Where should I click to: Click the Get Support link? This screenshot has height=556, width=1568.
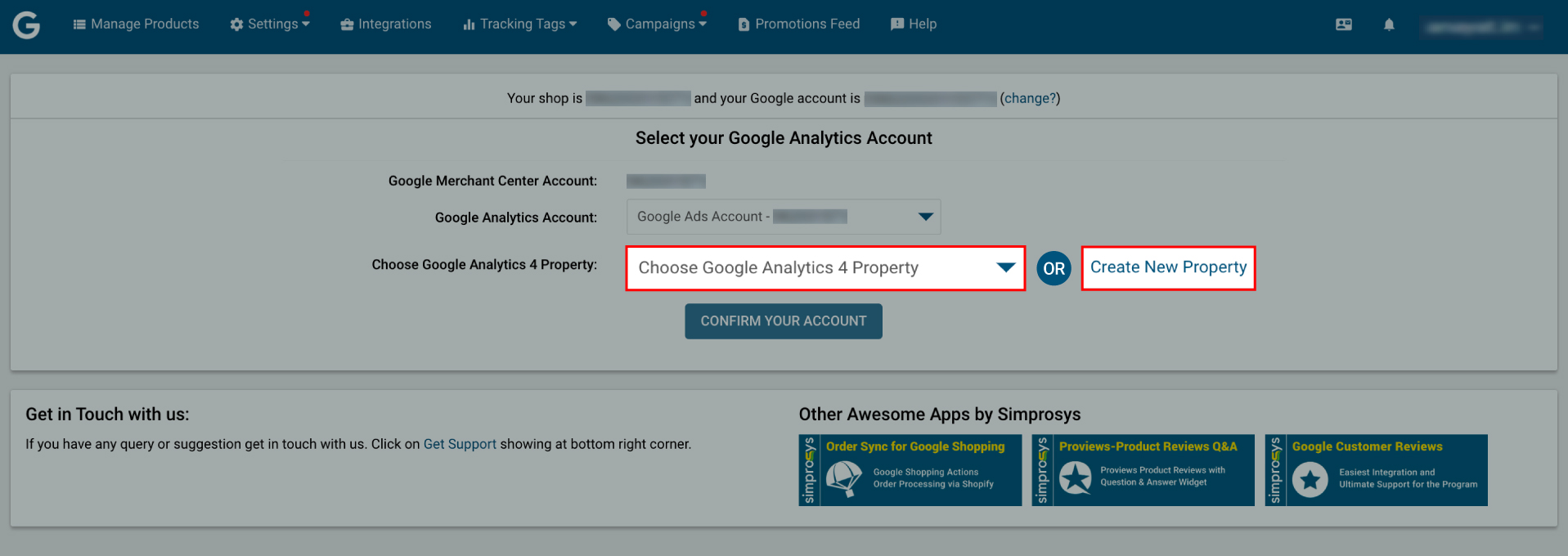(x=460, y=444)
